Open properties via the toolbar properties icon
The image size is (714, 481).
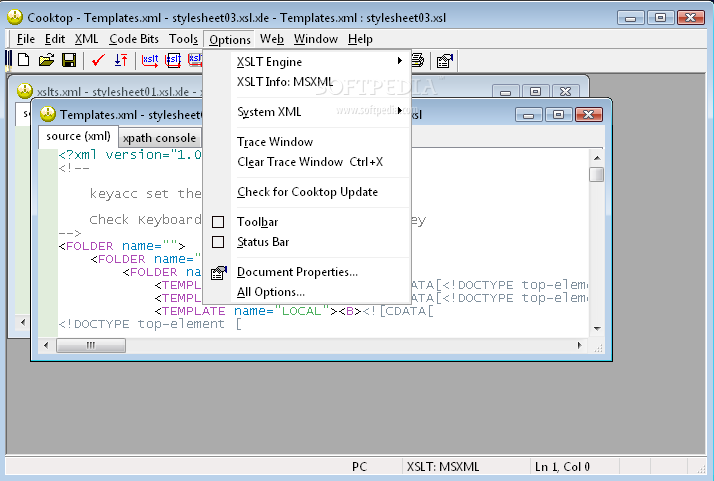click(x=444, y=61)
